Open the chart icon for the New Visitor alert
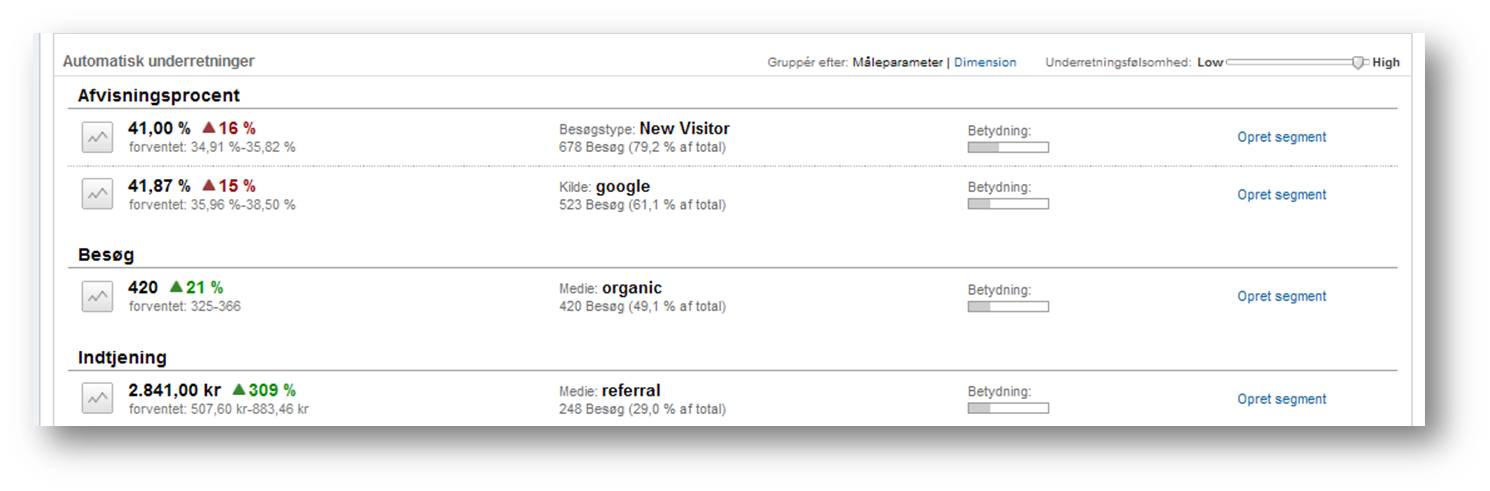The height and width of the screenshot is (491, 1490). [x=97, y=137]
